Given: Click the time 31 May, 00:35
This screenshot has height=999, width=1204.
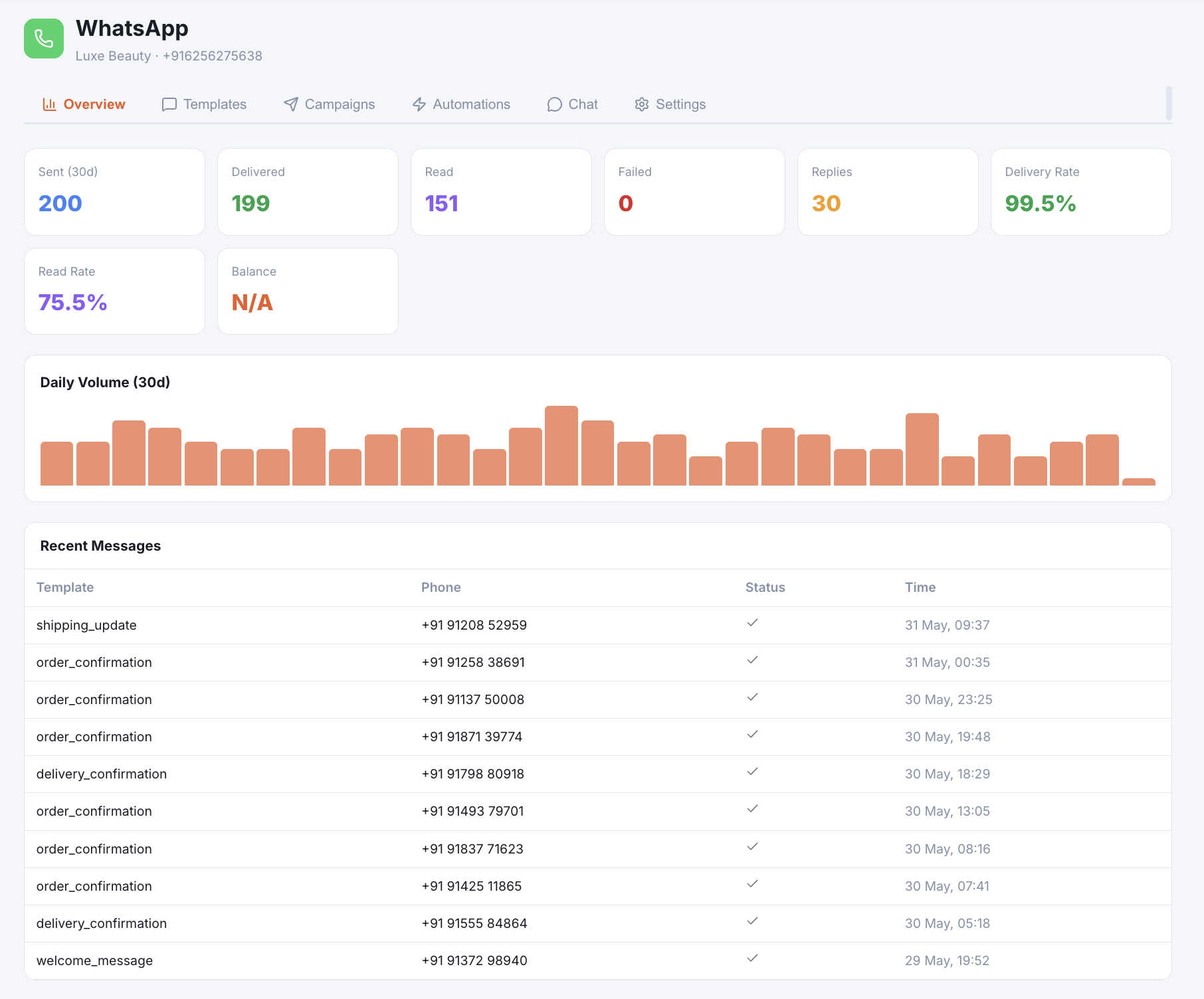Looking at the screenshot, I should (x=948, y=662).
